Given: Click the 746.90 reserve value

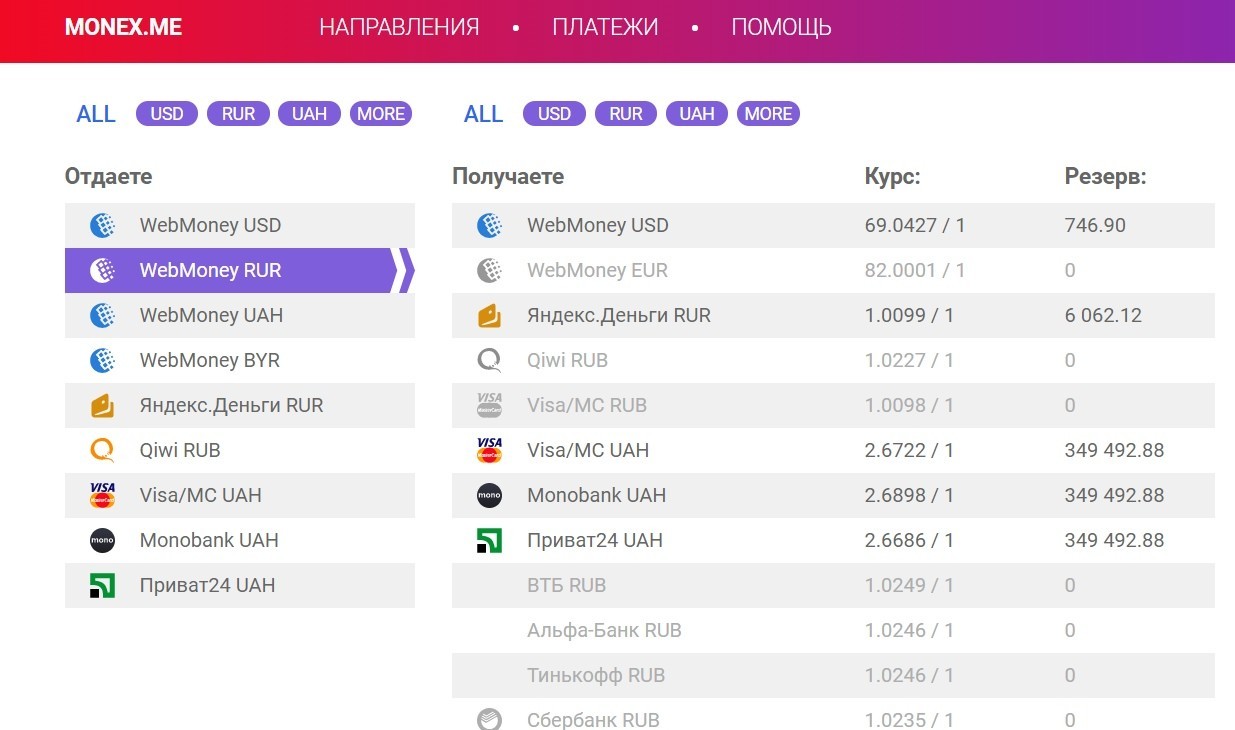Looking at the screenshot, I should (x=1095, y=225).
